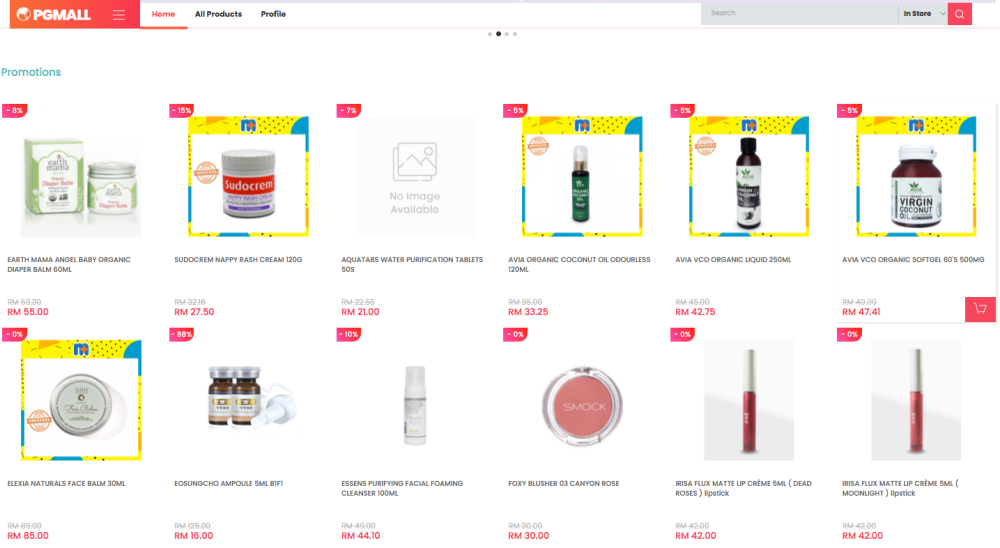Go to the Profile tab

point(273,14)
